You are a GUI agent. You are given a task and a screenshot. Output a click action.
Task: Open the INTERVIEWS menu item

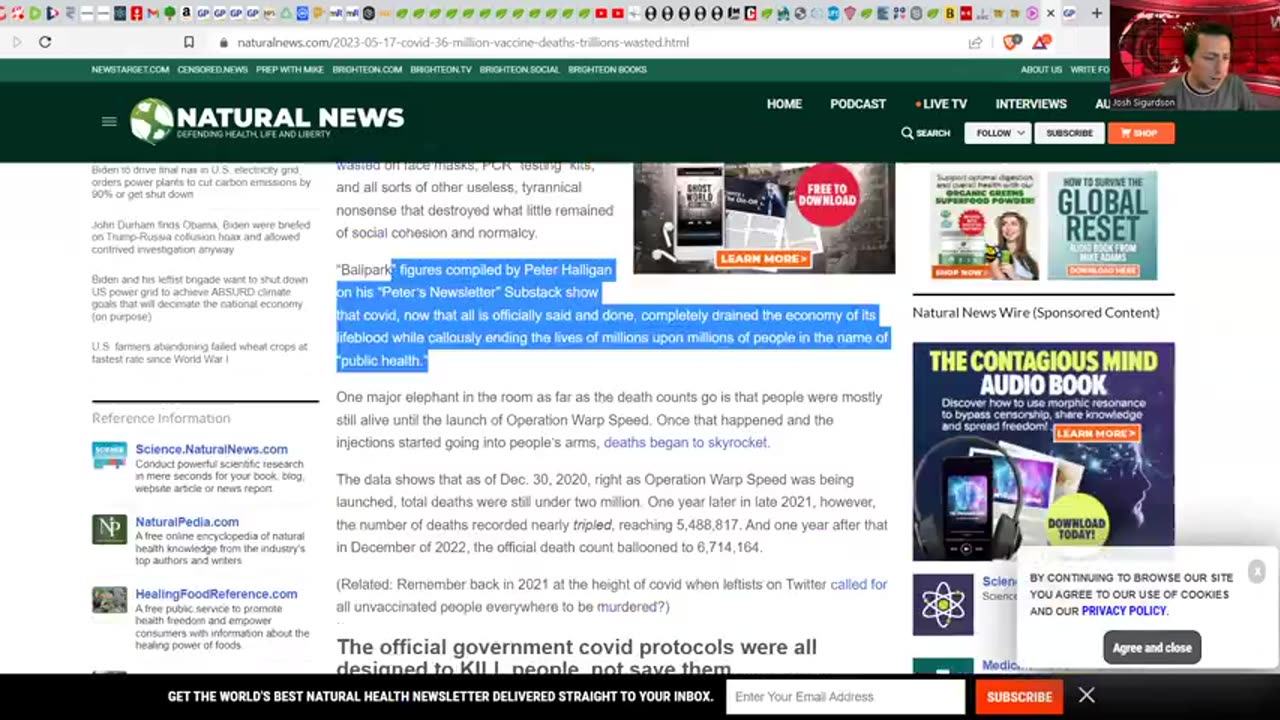[x=1031, y=104]
